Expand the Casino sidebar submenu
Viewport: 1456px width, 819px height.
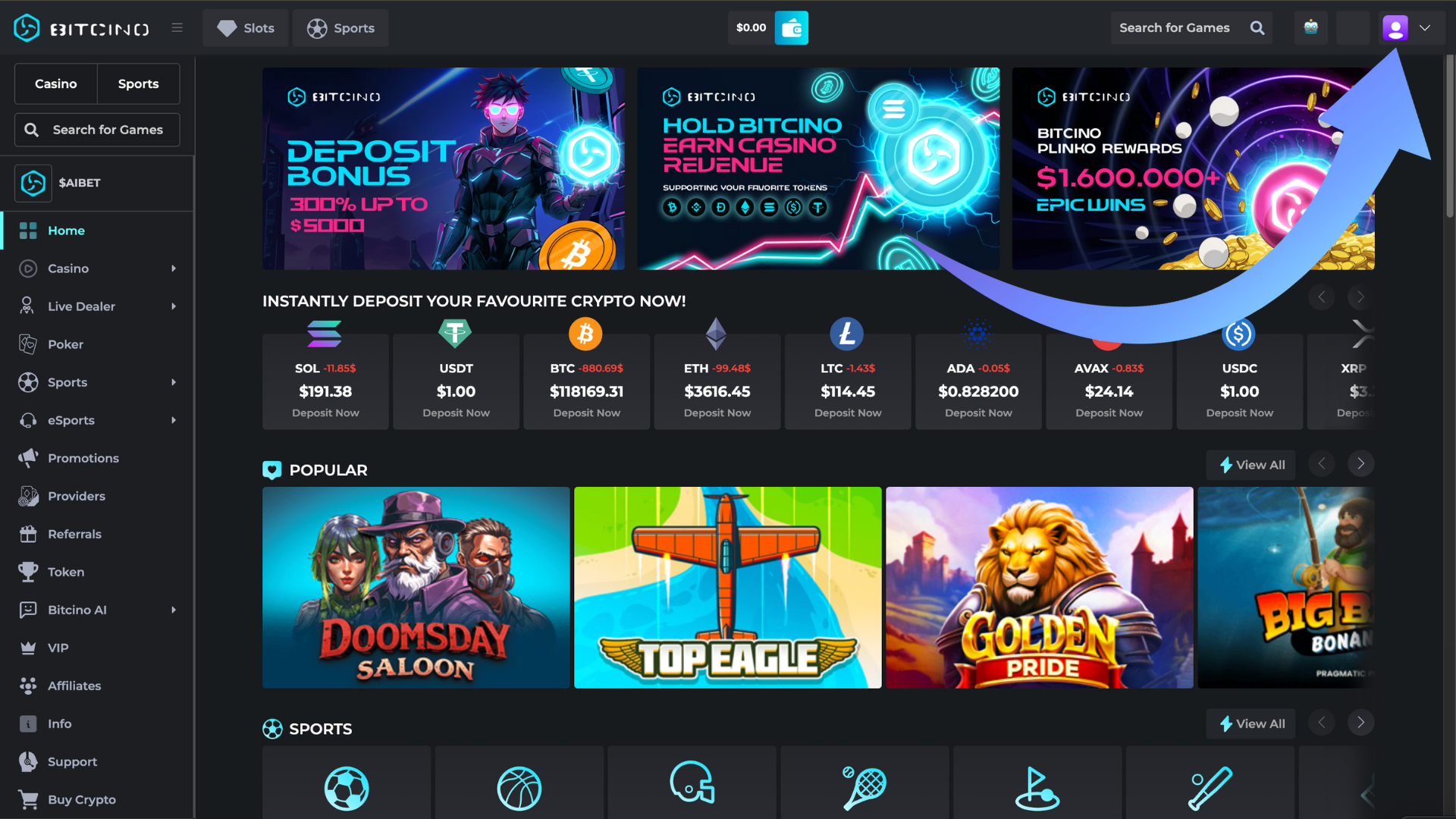pyautogui.click(x=174, y=268)
